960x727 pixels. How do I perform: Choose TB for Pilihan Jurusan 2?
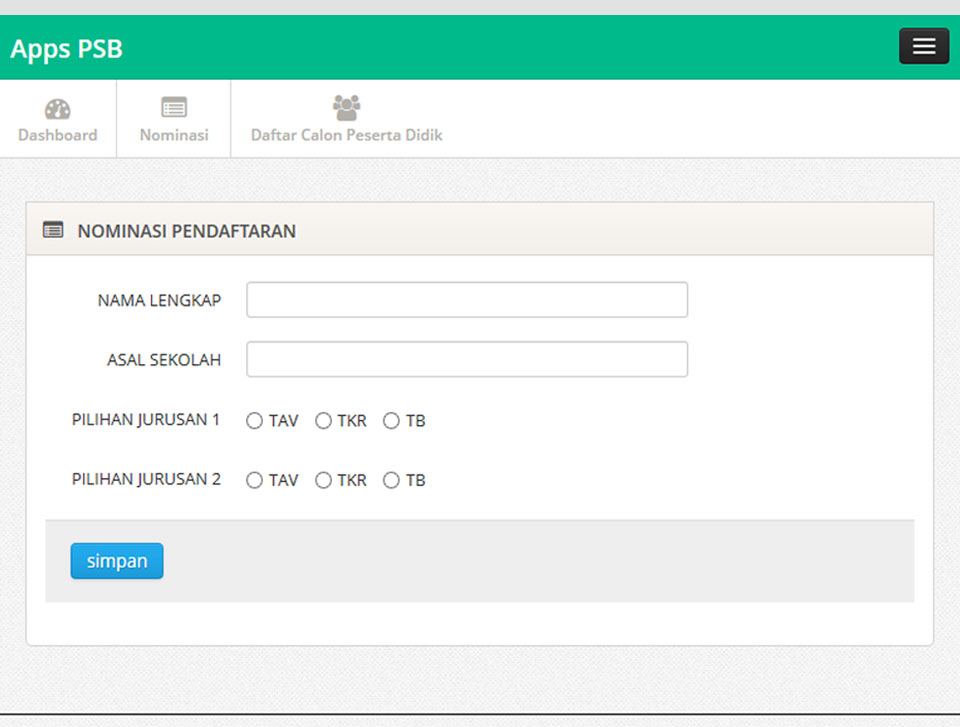[391, 481]
